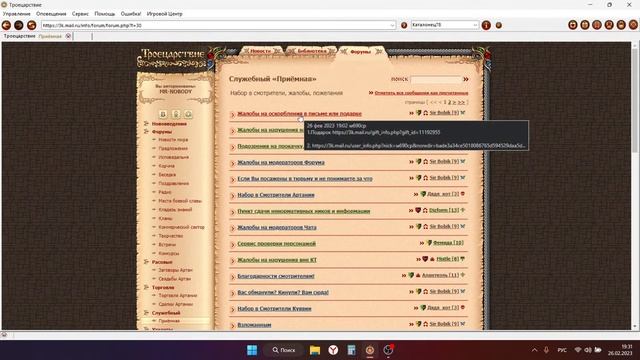Click arrow icon before Набор в Смотрители Артании
The image size is (640, 360).
tap(233, 196)
